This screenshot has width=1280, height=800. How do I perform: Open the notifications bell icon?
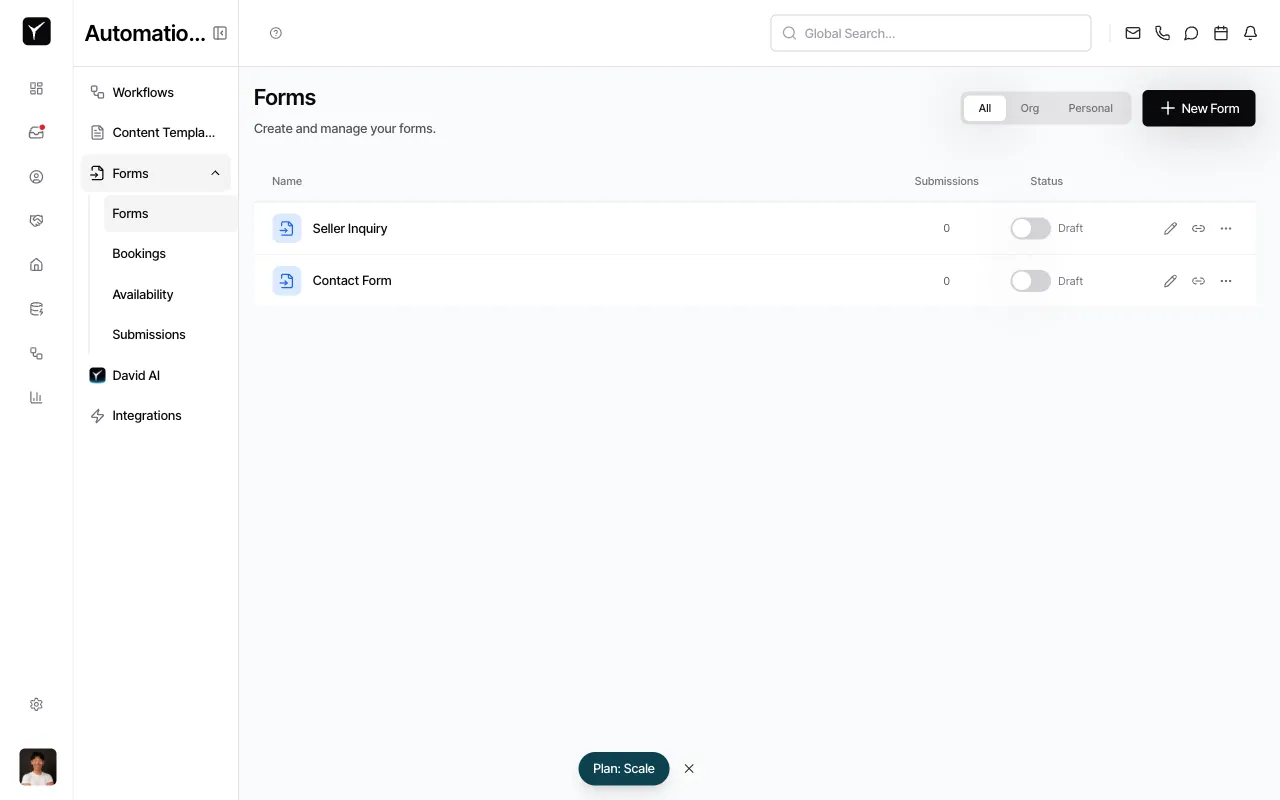(x=1249, y=32)
